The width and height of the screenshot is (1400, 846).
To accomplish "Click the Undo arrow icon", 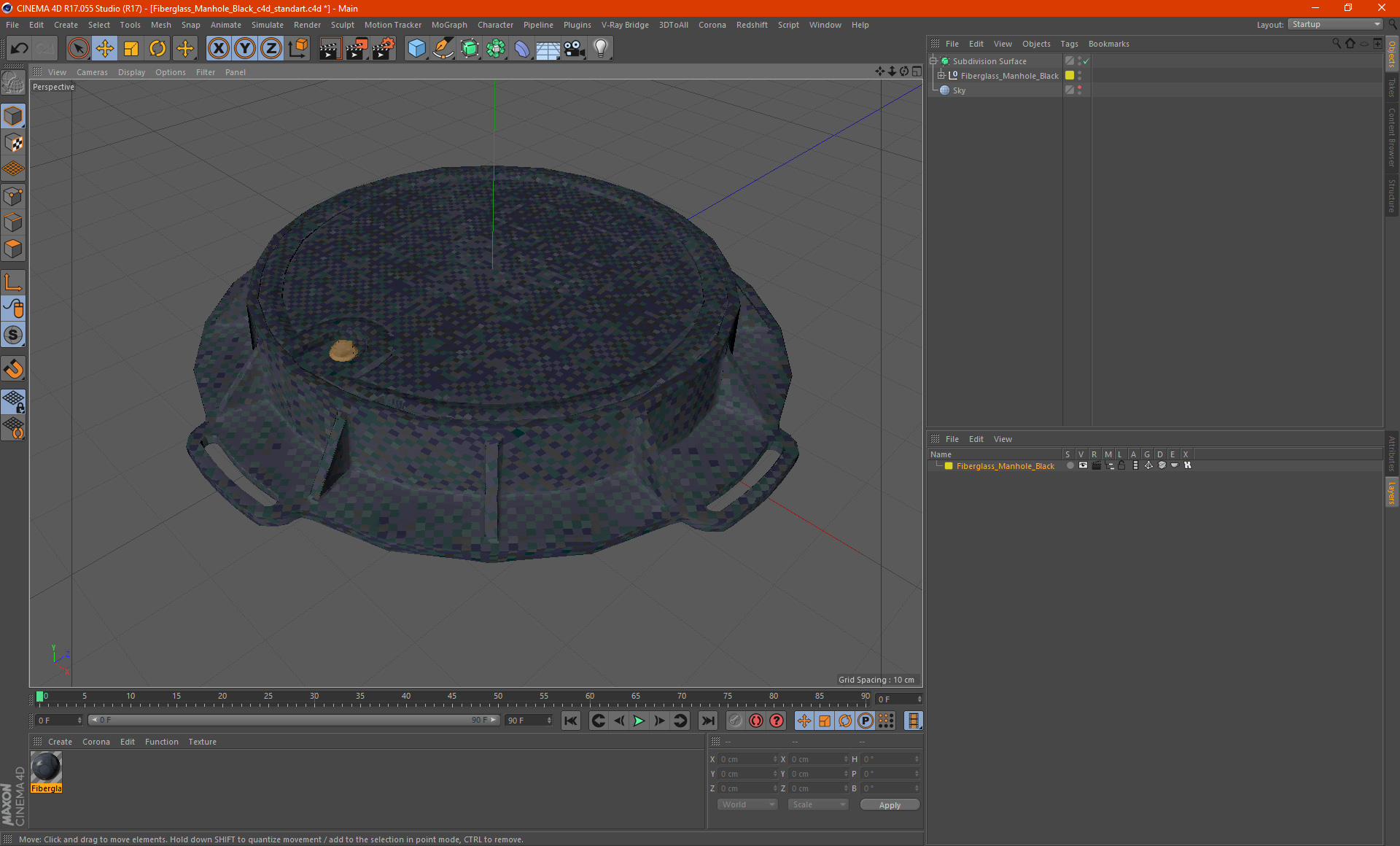I will [20, 48].
